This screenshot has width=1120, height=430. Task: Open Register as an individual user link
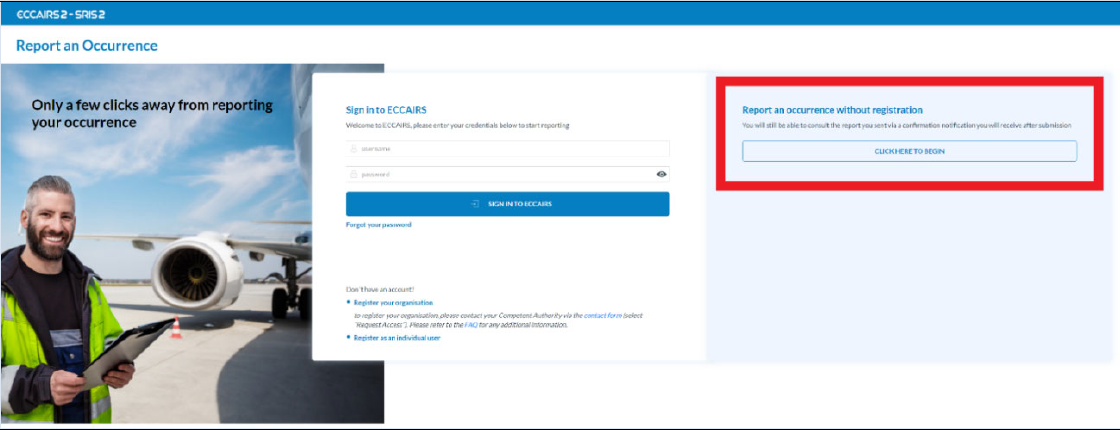click(x=397, y=338)
